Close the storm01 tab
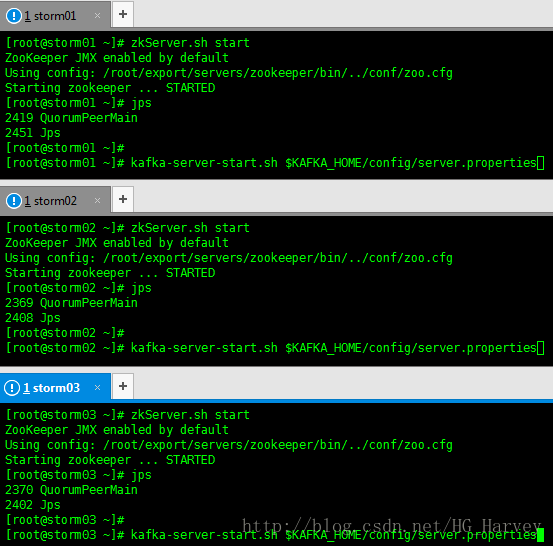Image resolution: width=553 pixels, height=546 pixels. click(x=97, y=16)
